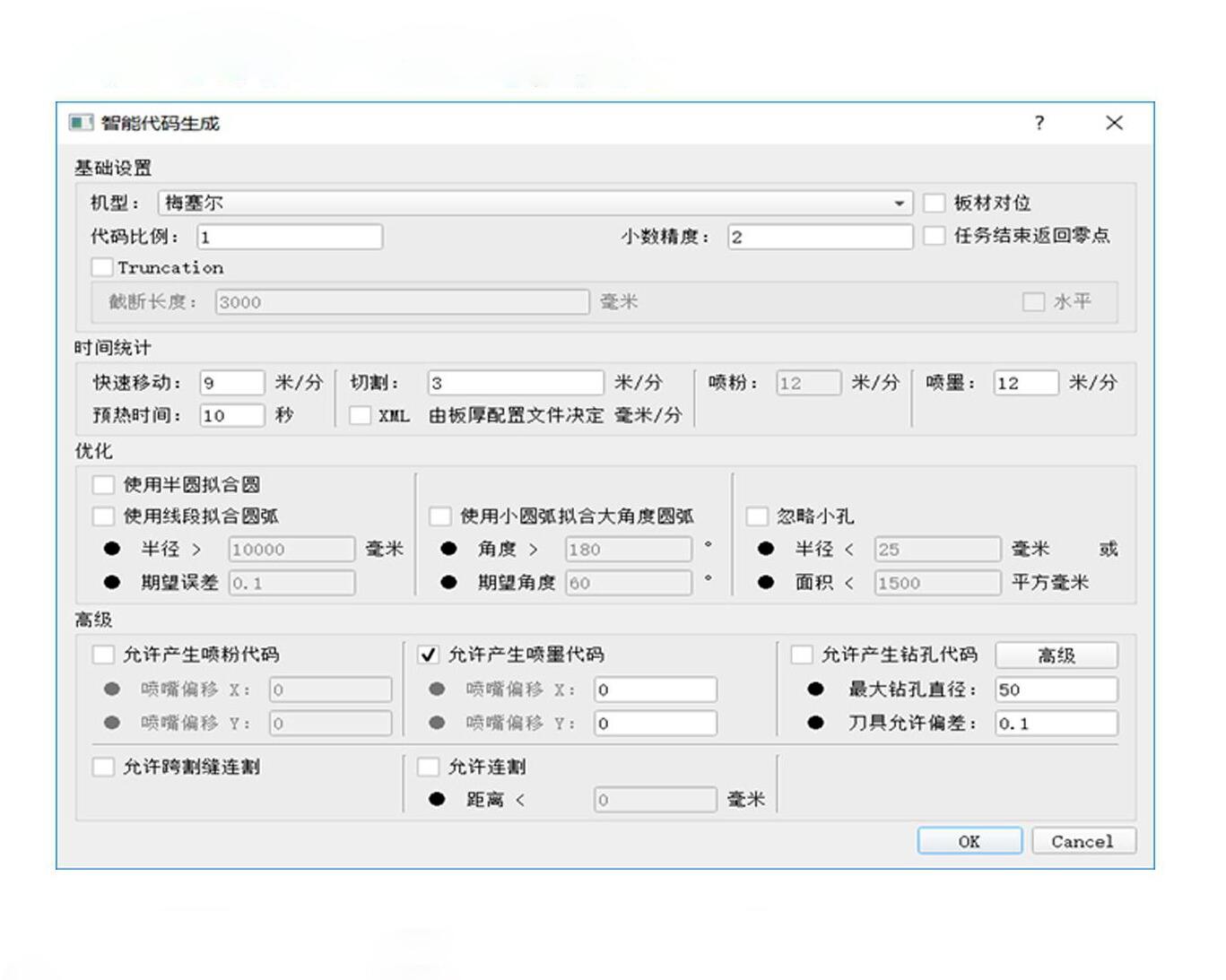The height and width of the screenshot is (980, 1226).
Task: Click the 半径 < field showing 25
Action: tap(937, 549)
